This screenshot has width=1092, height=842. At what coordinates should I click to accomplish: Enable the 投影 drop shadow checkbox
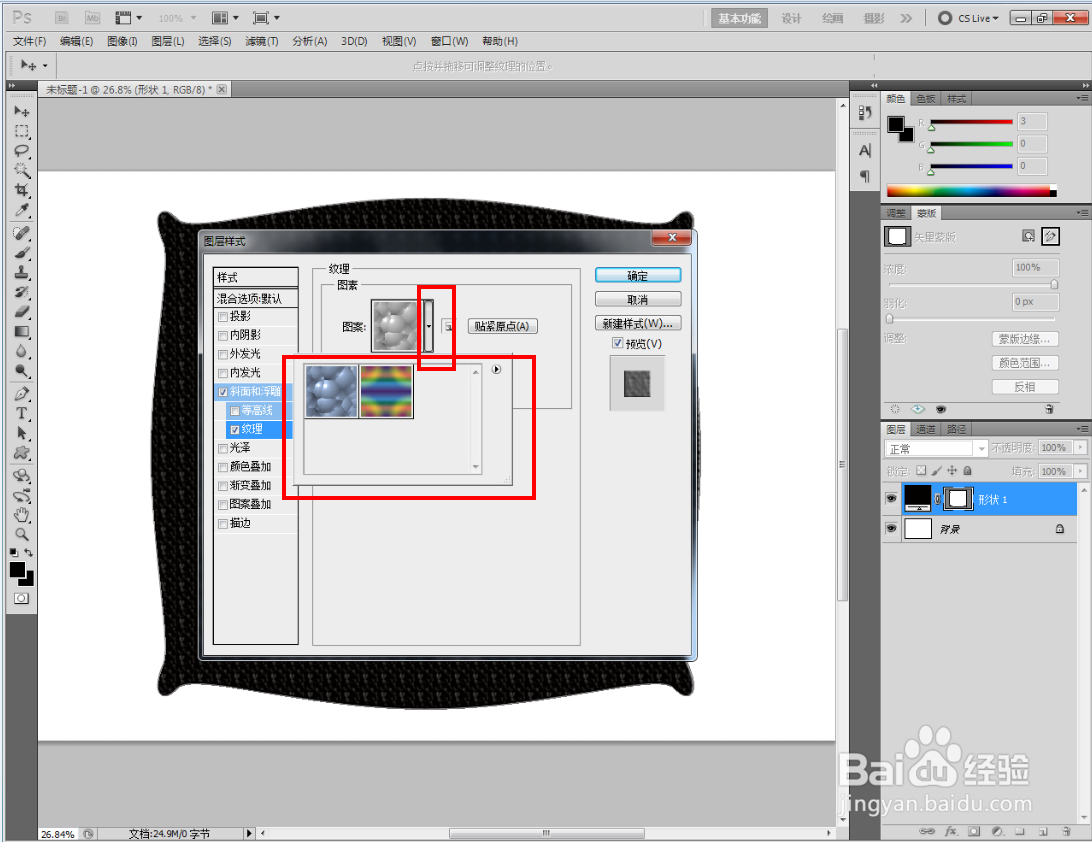tap(223, 317)
